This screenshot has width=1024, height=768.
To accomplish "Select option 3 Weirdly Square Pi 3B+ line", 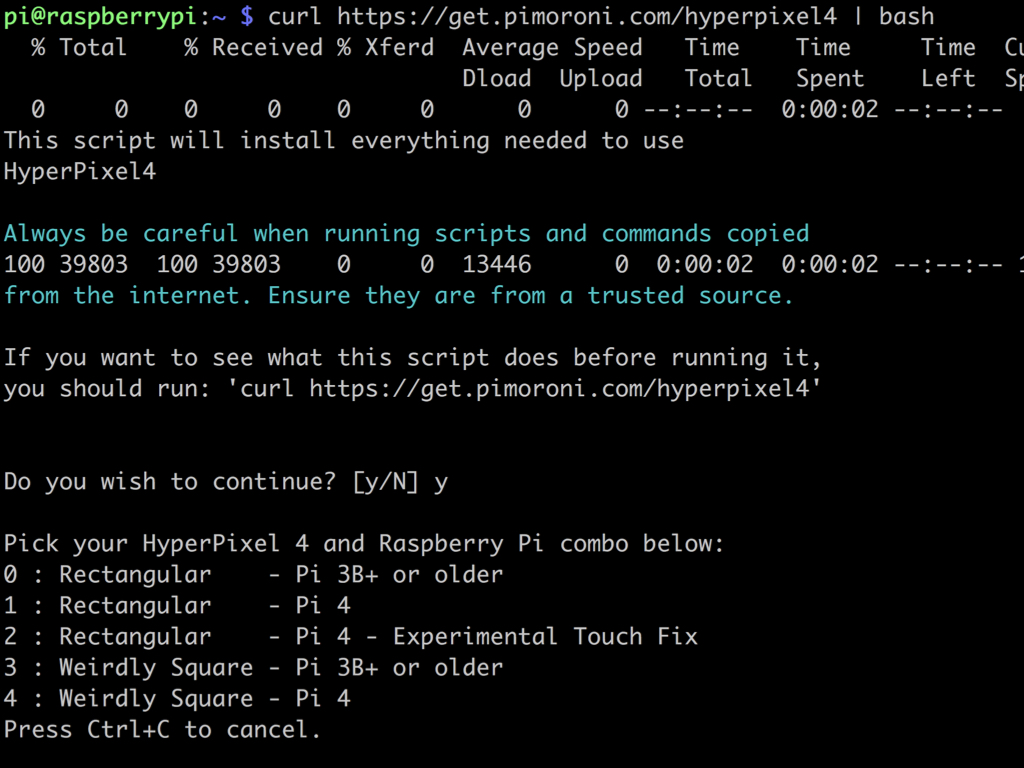I will 253,667.
